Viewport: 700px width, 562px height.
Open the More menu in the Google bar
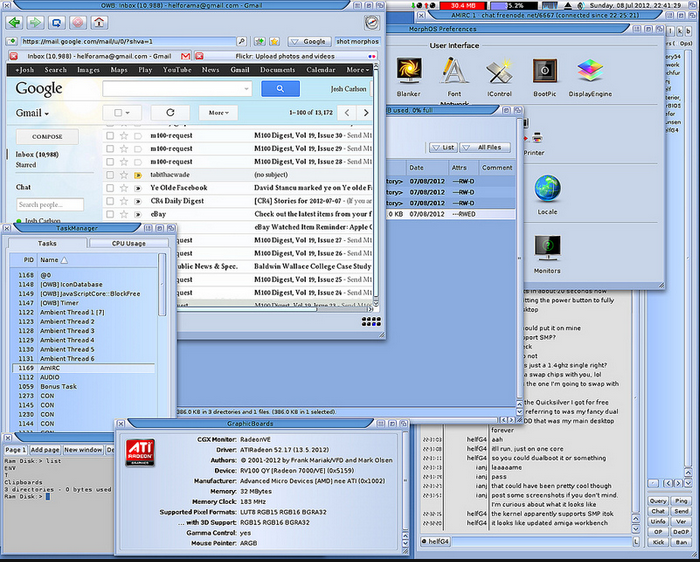pyautogui.click(x=358, y=70)
